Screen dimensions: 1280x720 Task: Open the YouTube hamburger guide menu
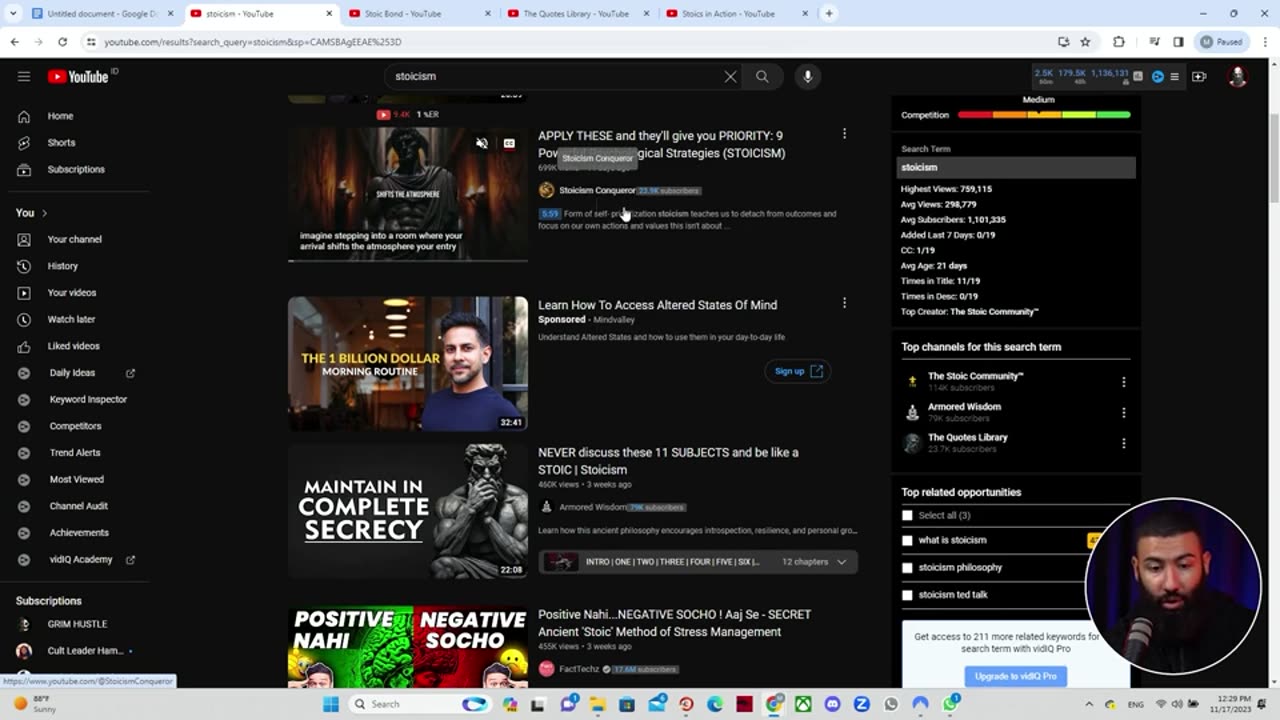[24, 76]
